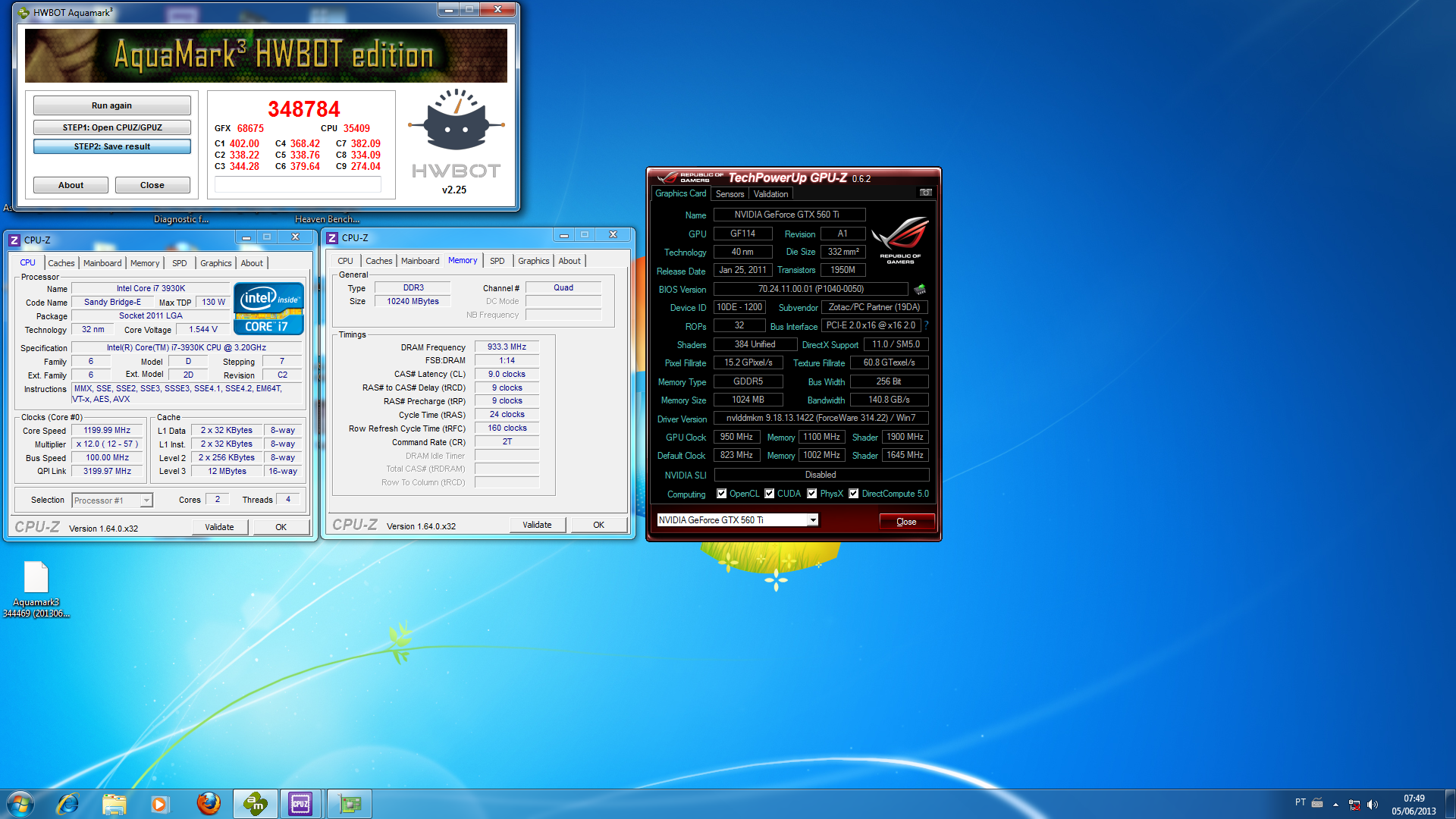Click the keyboard icon in system tray
This screenshot has width=1456, height=819.
1317,802
